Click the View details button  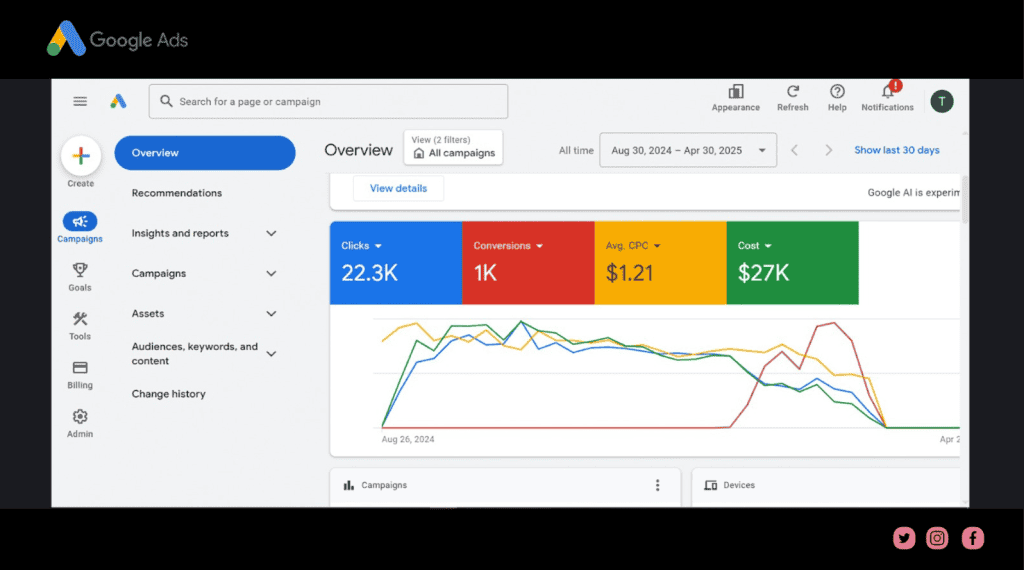click(x=398, y=188)
